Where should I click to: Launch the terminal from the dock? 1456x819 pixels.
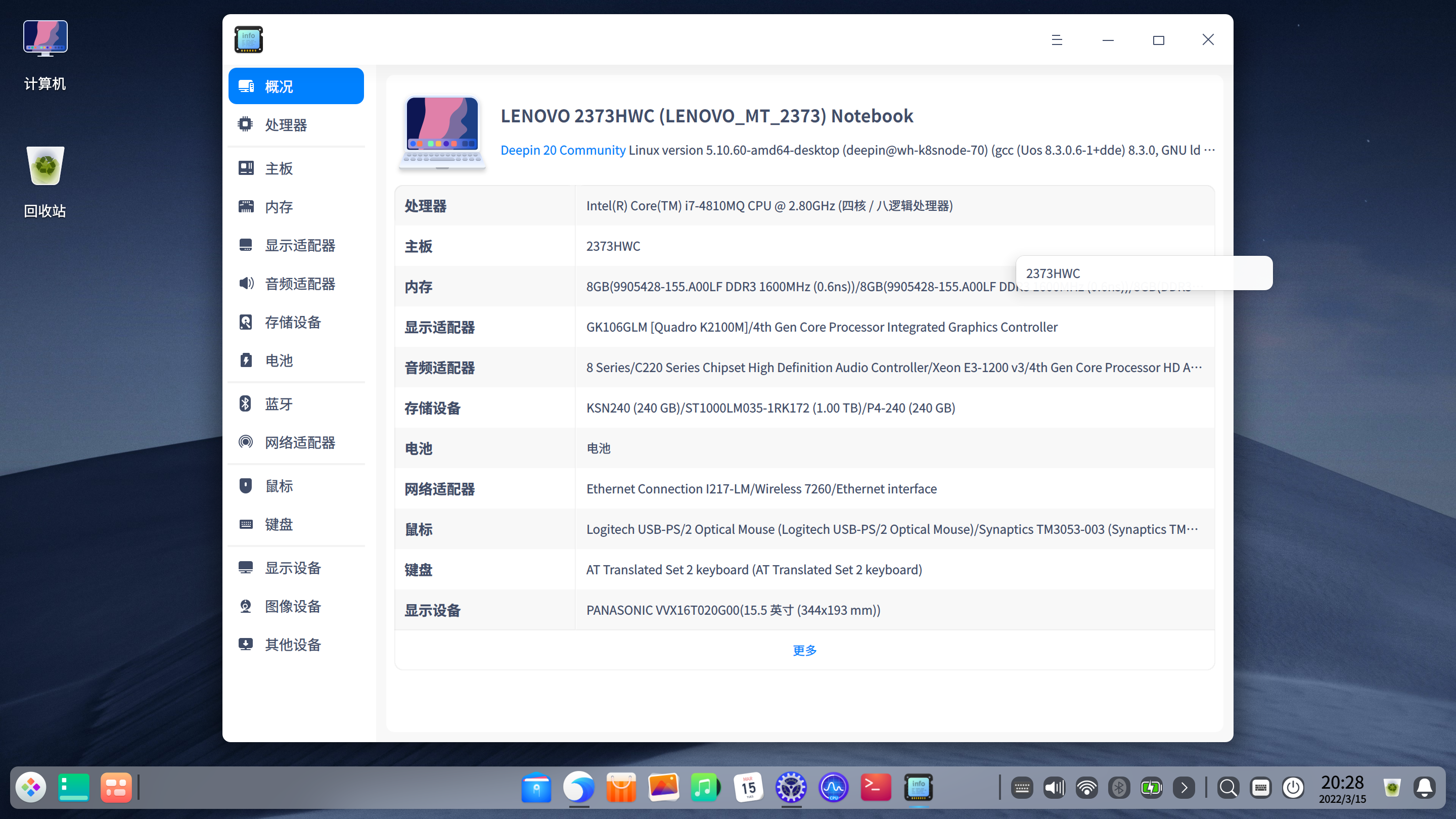coord(875,787)
